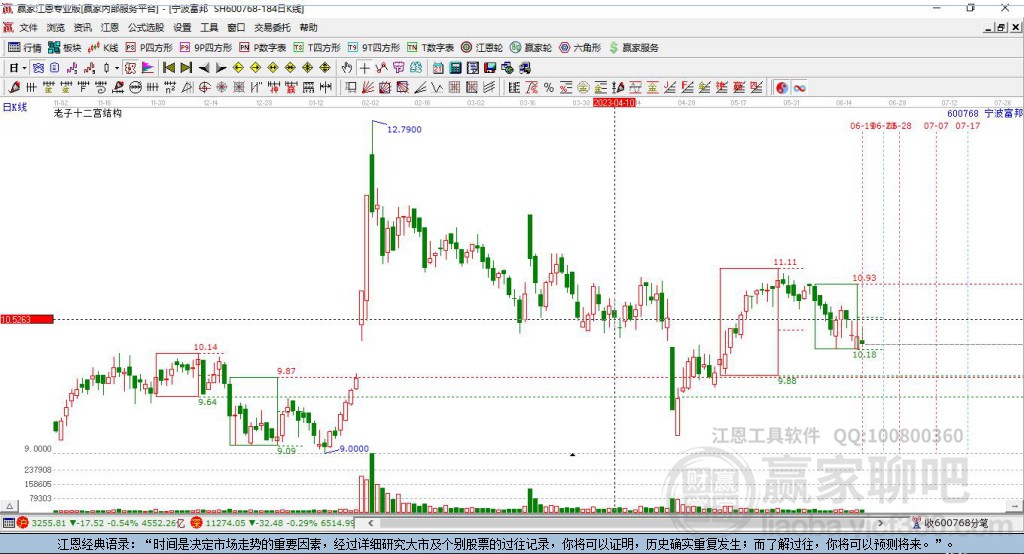Click the 07-07 forecast date label
Viewport: 1024px width, 554px height.
click(x=936, y=125)
